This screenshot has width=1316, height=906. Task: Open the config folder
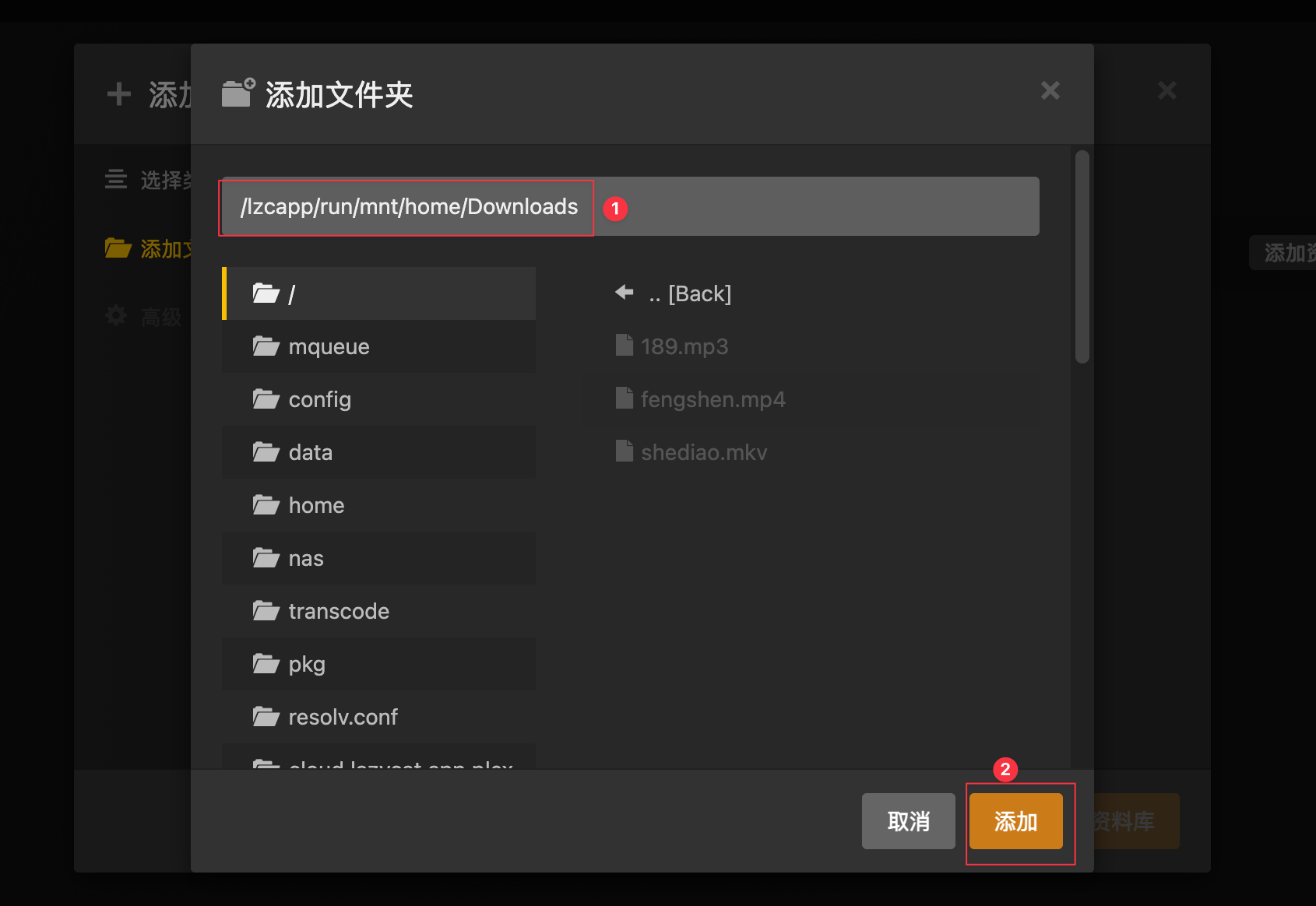tap(379, 399)
